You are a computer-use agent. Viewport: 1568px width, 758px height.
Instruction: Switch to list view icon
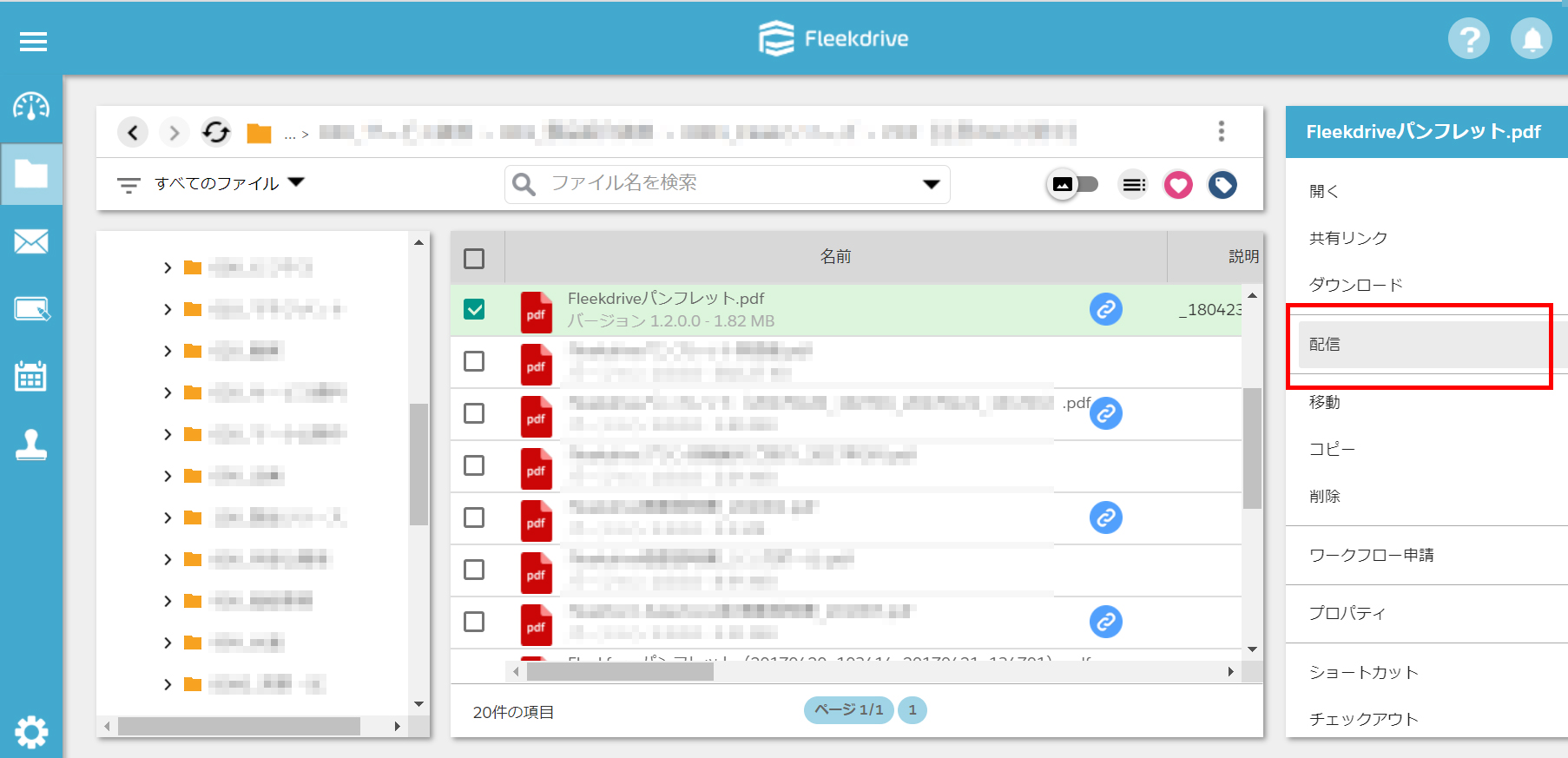(1133, 184)
